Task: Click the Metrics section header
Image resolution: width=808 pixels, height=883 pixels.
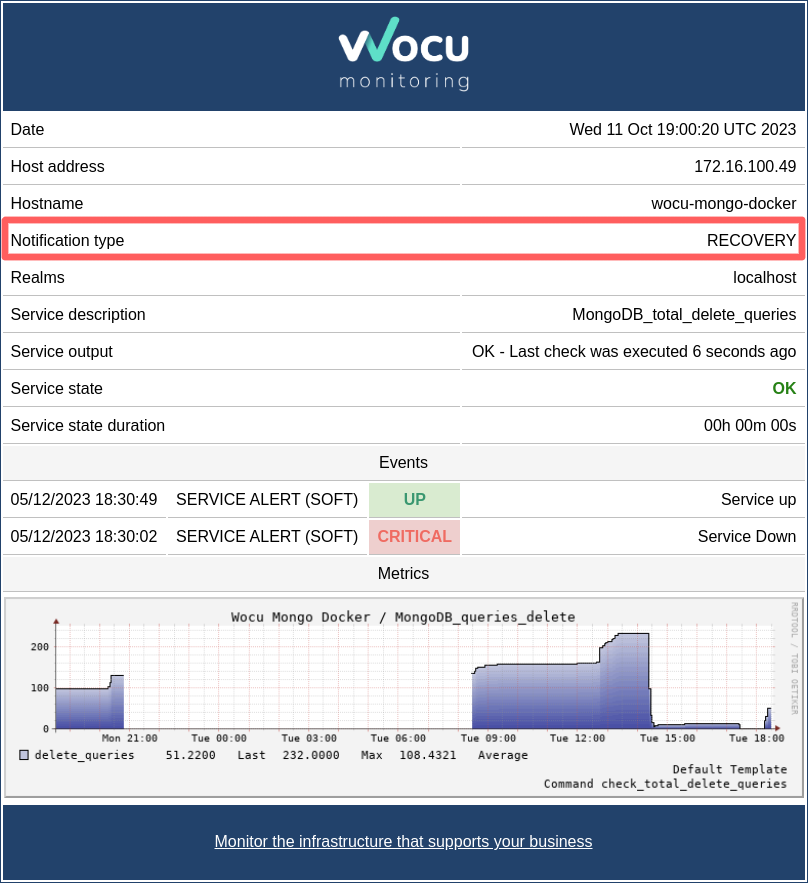Action: pyautogui.click(x=403, y=573)
